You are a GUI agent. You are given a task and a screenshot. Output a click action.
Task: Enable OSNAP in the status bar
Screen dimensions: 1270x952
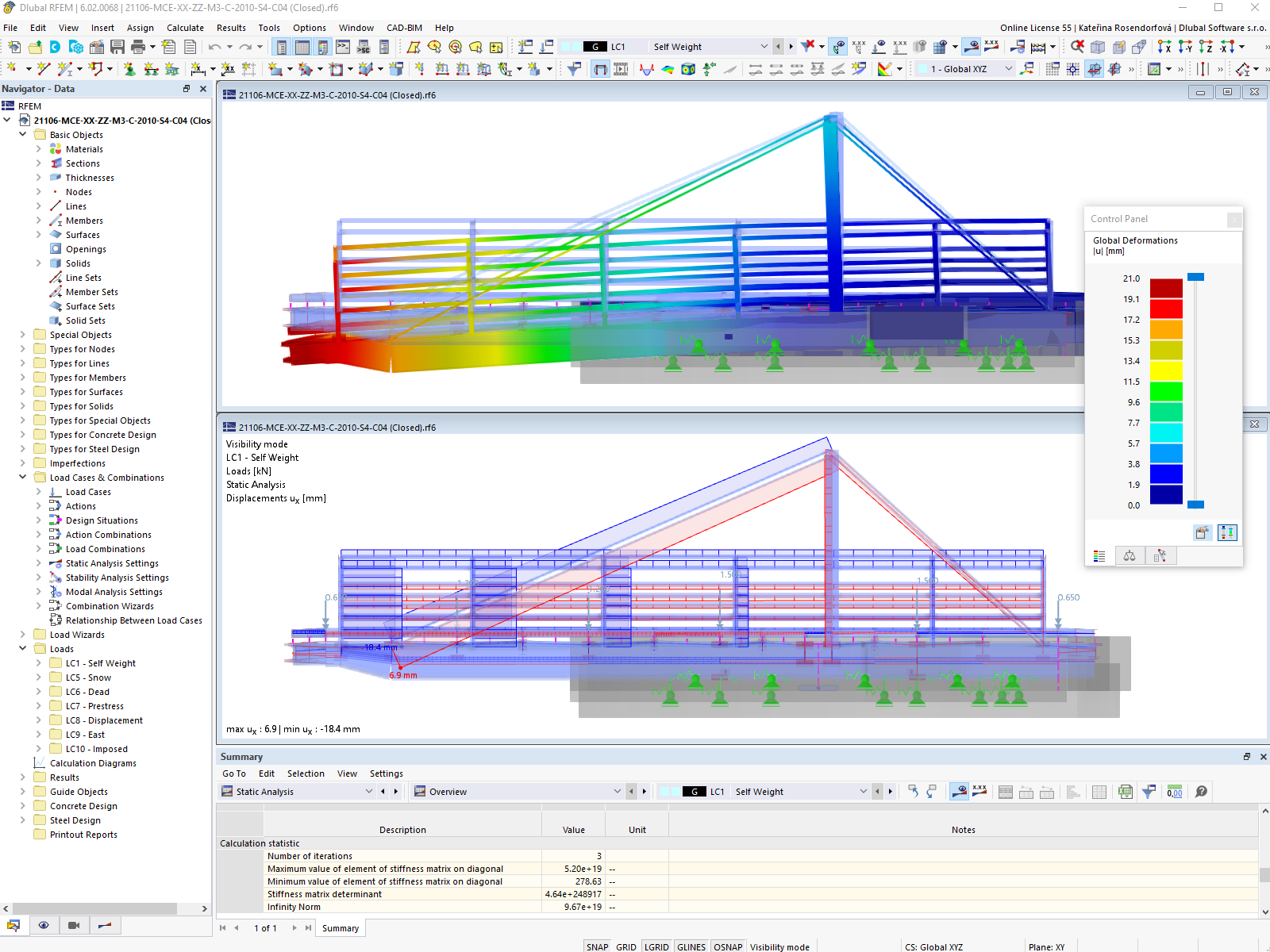pos(728,946)
